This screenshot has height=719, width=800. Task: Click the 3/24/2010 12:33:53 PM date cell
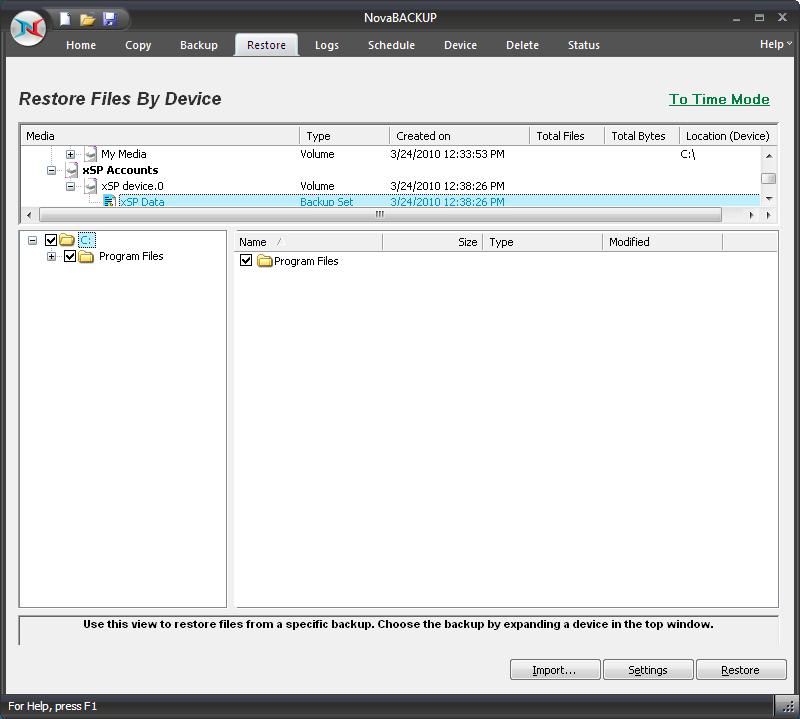447,154
